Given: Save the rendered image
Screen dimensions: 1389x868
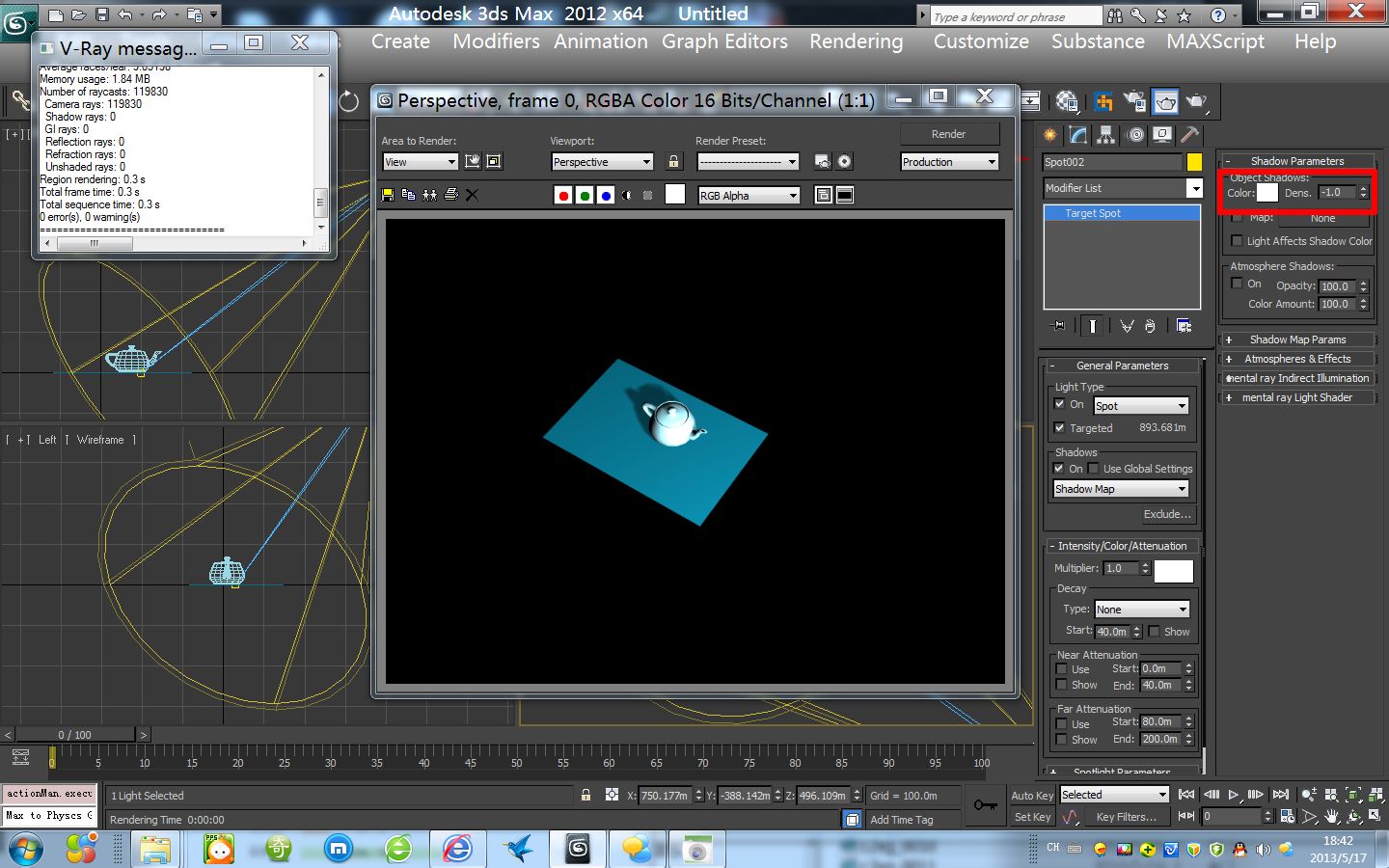Looking at the screenshot, I should 389,195.
